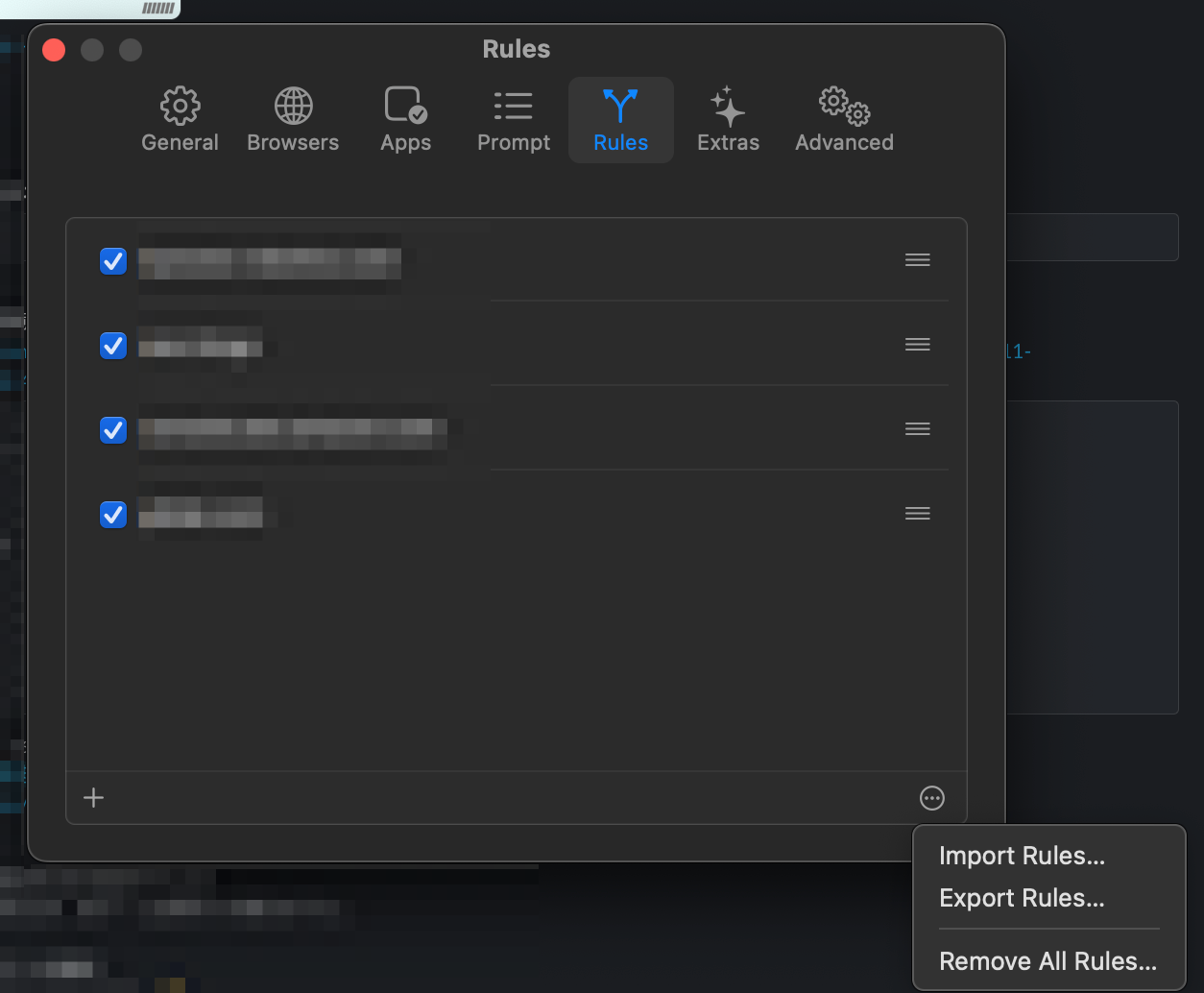Image resolution: width=1204 pixels, height=993 pixels.
Task: Choose Import Rules… from the menu
Action: pyautogui.click(x=1022, y=856)
